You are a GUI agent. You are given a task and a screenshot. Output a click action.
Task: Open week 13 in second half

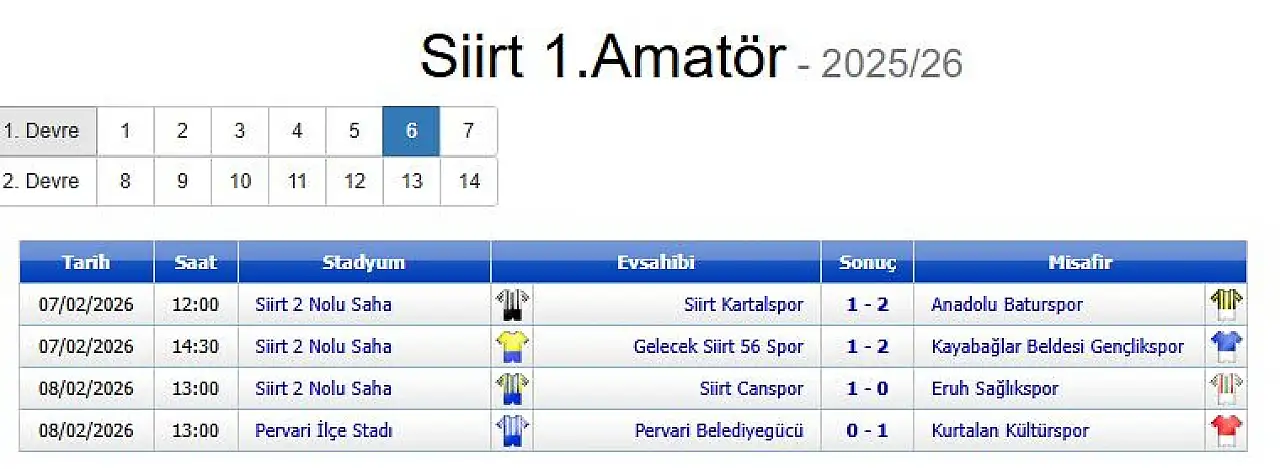click(412, 182)
